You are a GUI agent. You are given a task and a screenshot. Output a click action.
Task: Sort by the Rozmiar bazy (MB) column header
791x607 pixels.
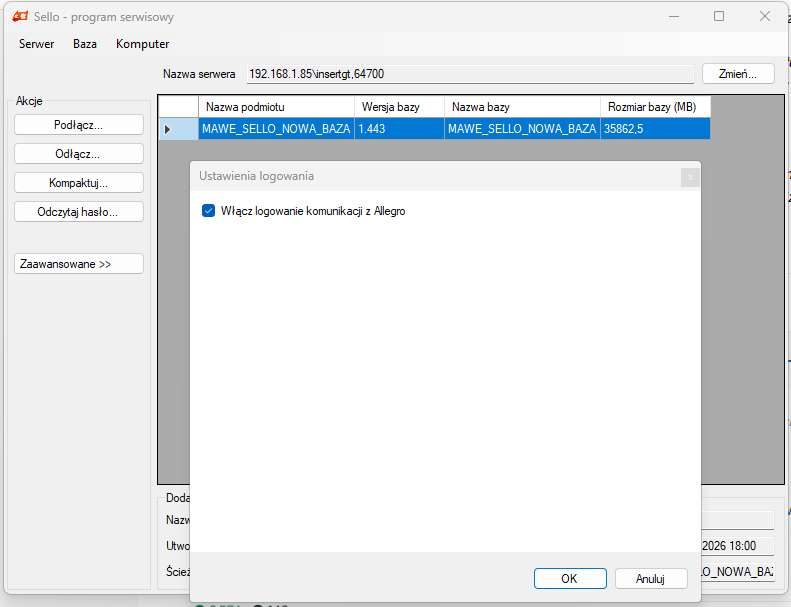tap(655, 107)
